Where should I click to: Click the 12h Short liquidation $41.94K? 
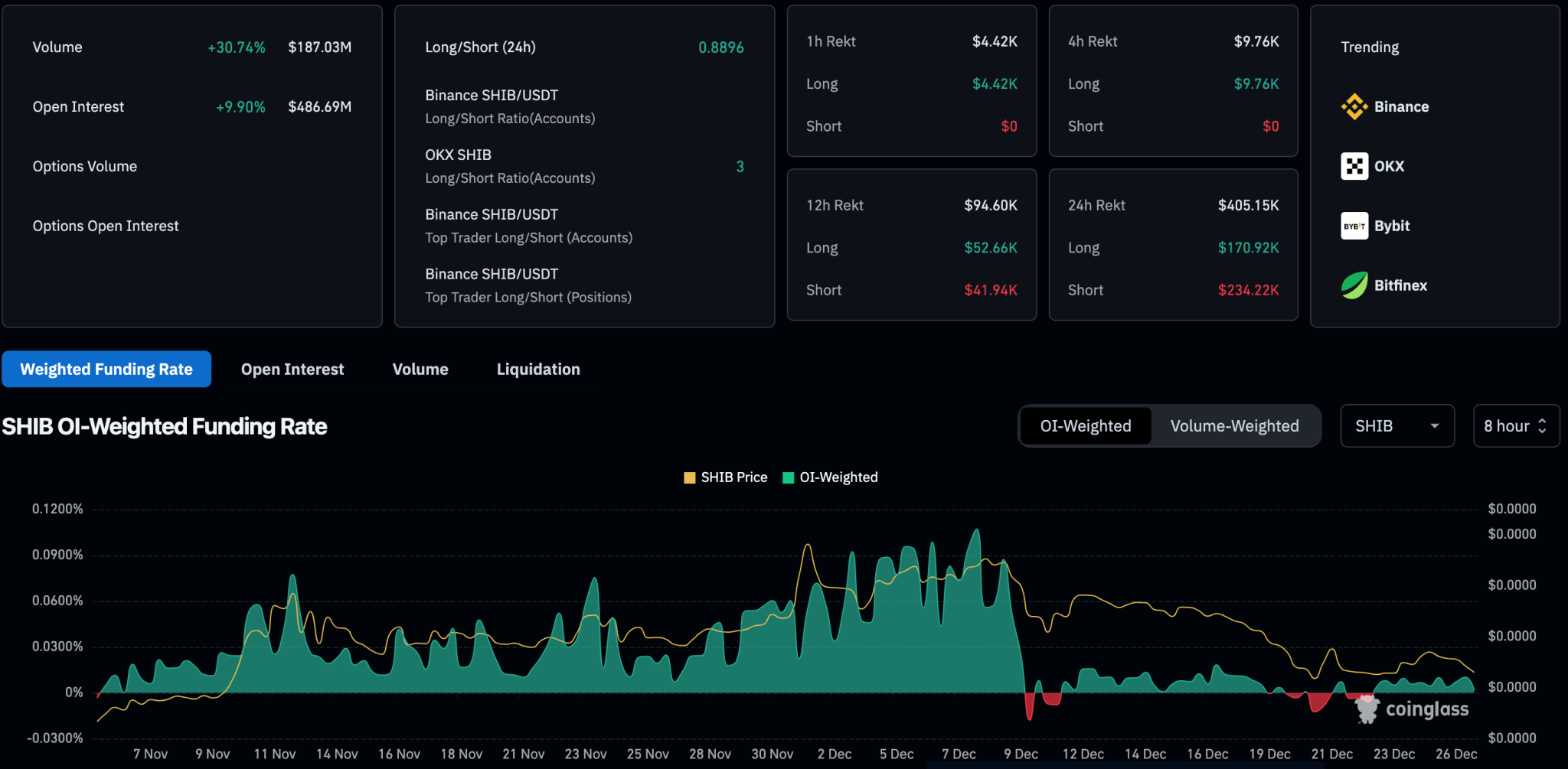click(991, 290)
